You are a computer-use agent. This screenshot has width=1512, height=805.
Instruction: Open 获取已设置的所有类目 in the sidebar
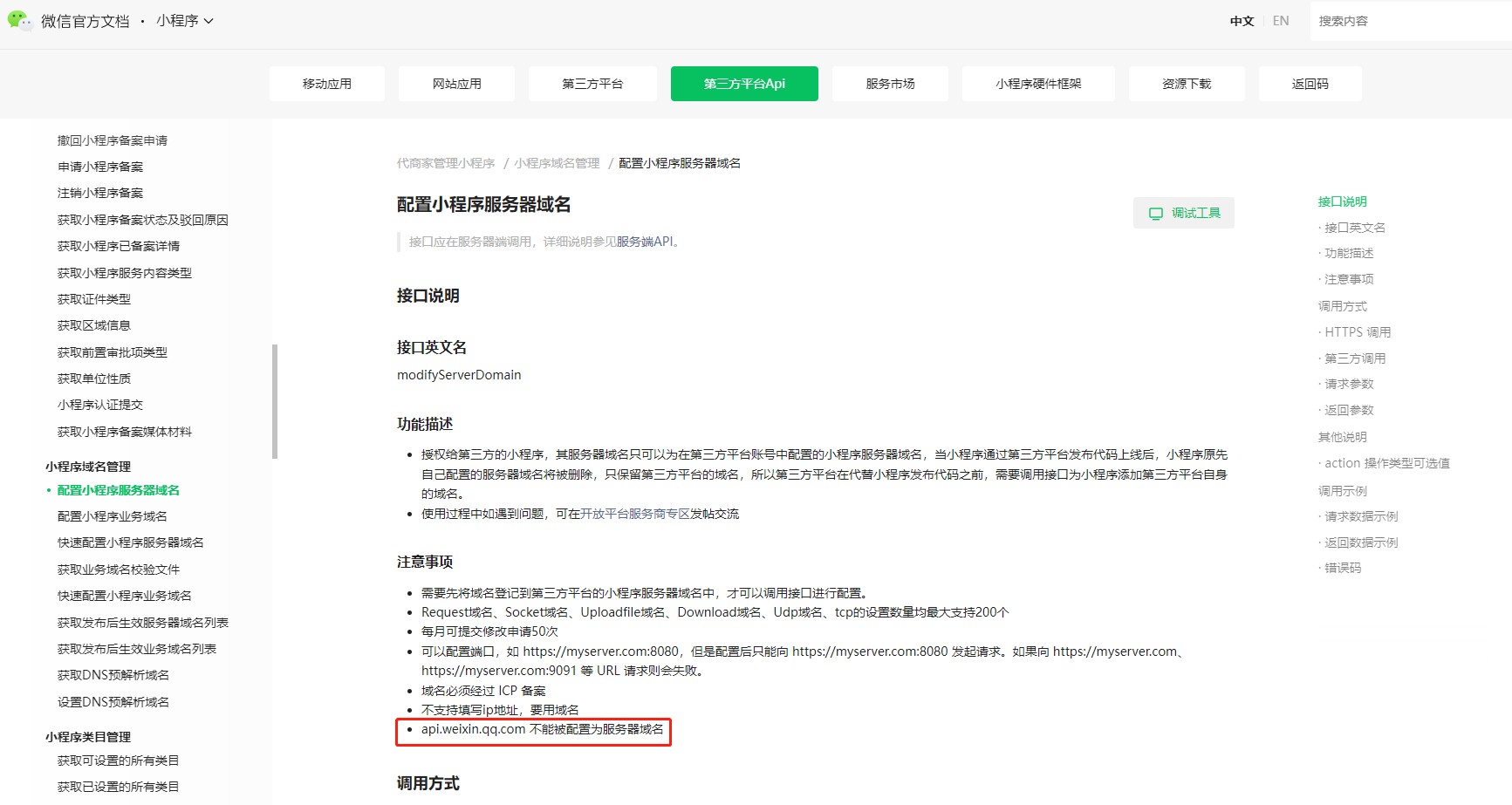[x=119, y=787]
